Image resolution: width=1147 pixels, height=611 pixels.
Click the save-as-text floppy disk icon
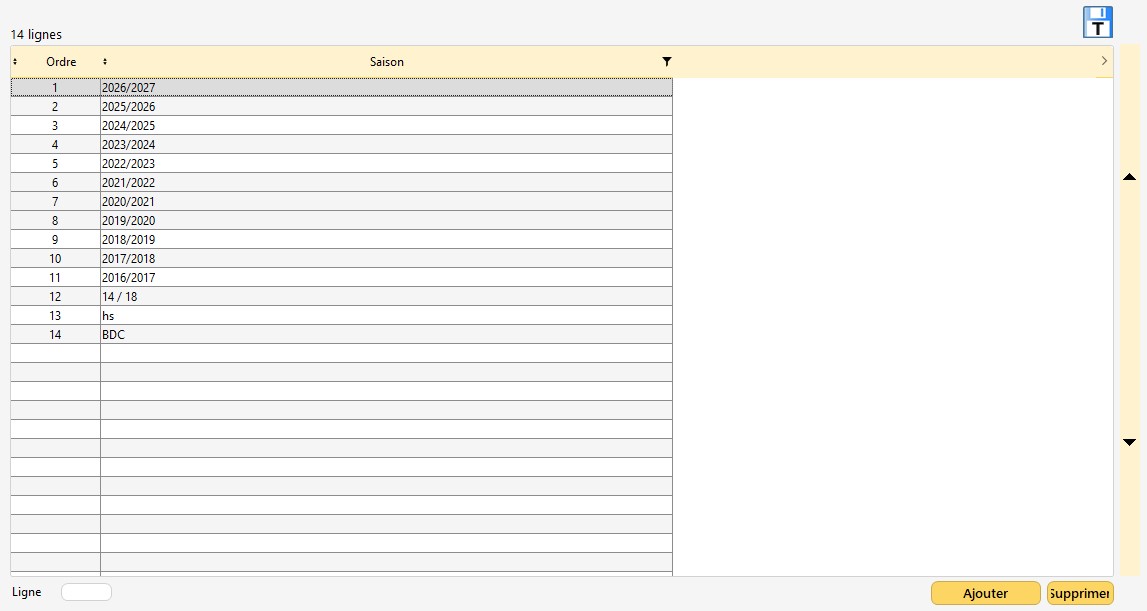pos(1097,22)
